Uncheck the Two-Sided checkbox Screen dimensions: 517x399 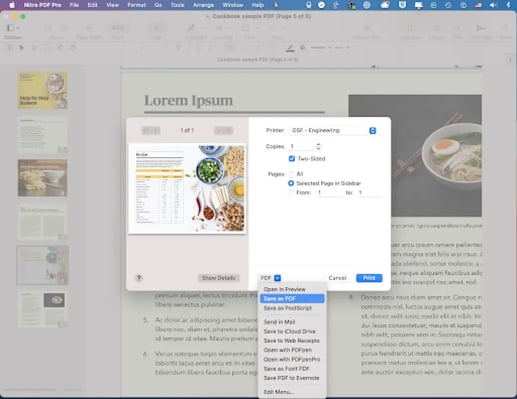(292, 159)
